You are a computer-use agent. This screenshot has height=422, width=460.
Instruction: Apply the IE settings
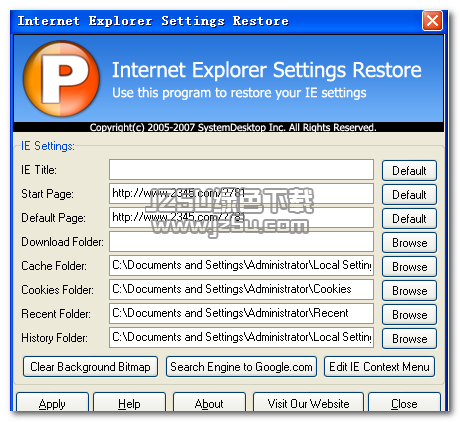[x=52, y=403]
